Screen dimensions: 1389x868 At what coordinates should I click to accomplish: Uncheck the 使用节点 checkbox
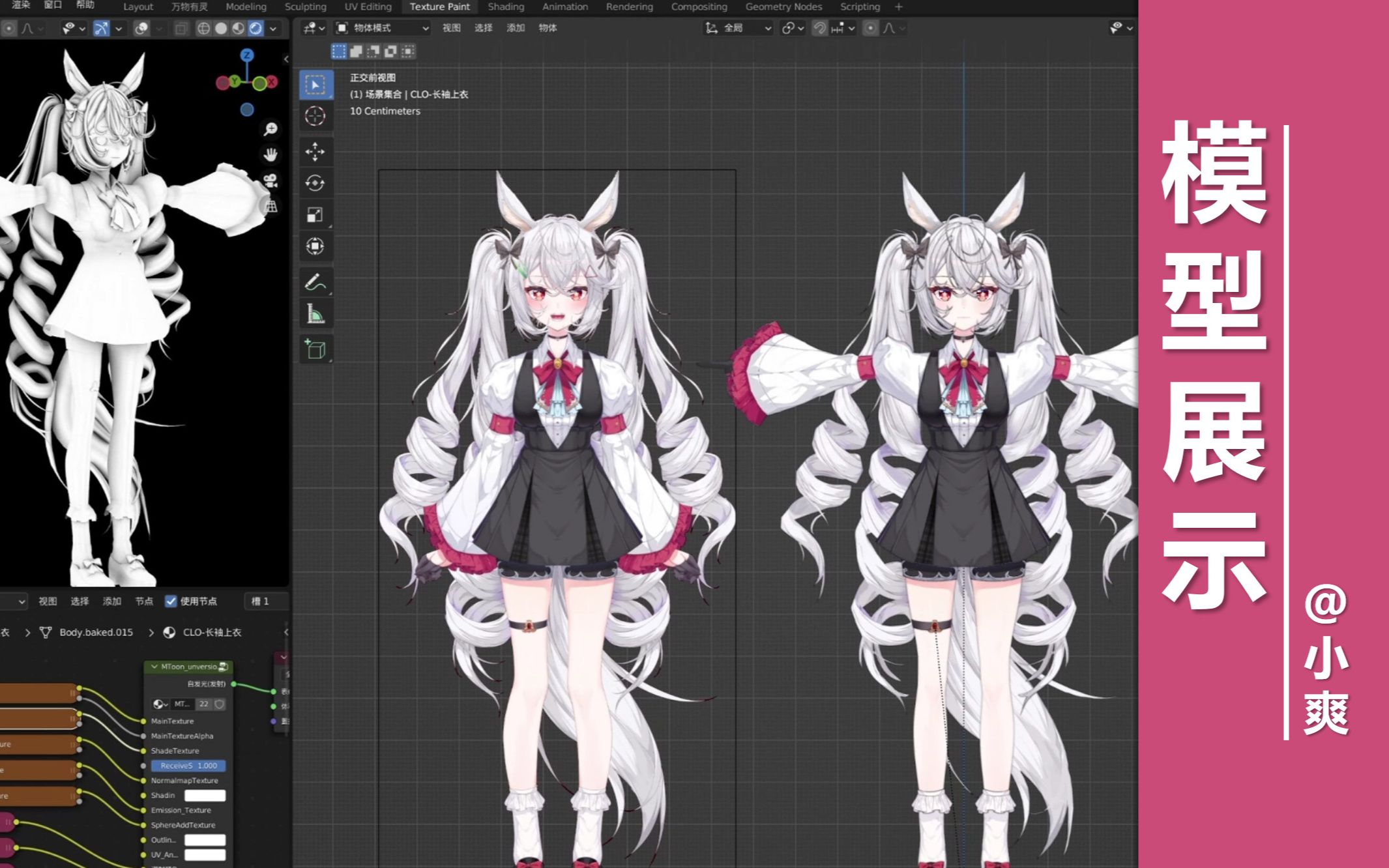point(171,601)
